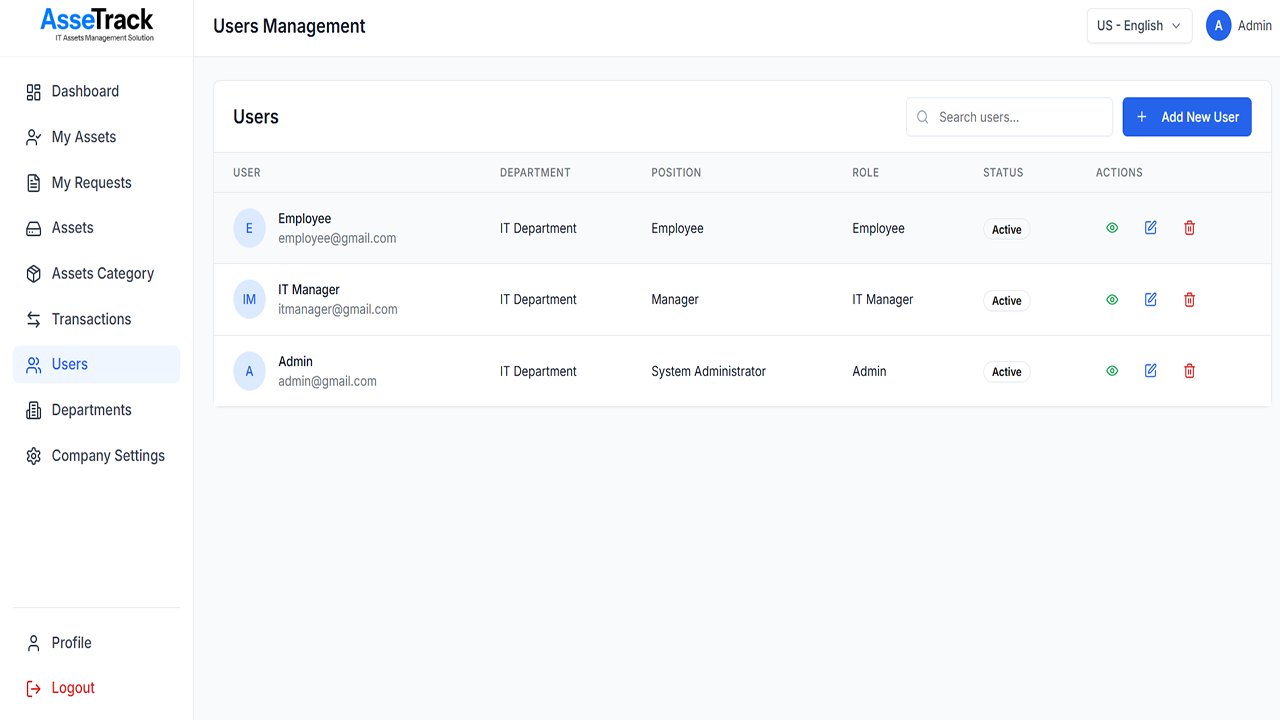Click the edit pencil icon for IT Manager
The image size is (1280, 720).
point(1151,299)
